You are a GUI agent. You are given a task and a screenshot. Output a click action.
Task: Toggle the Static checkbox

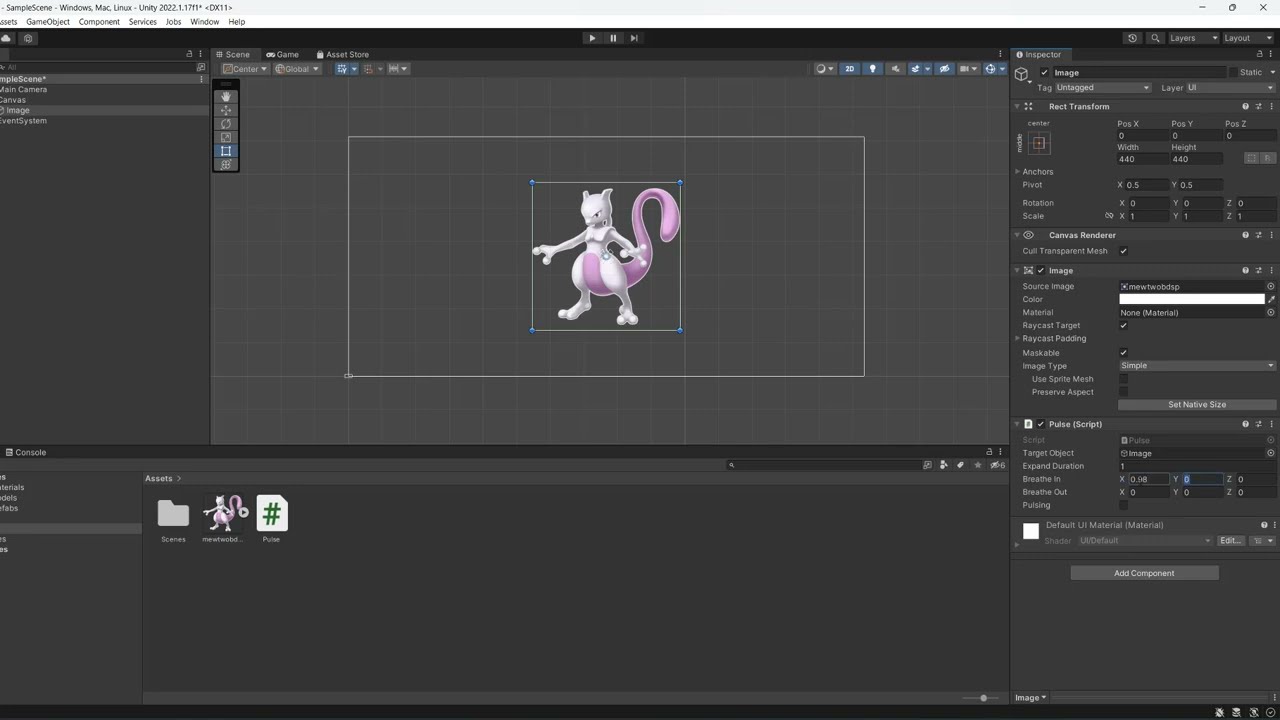pos(1234,72)
